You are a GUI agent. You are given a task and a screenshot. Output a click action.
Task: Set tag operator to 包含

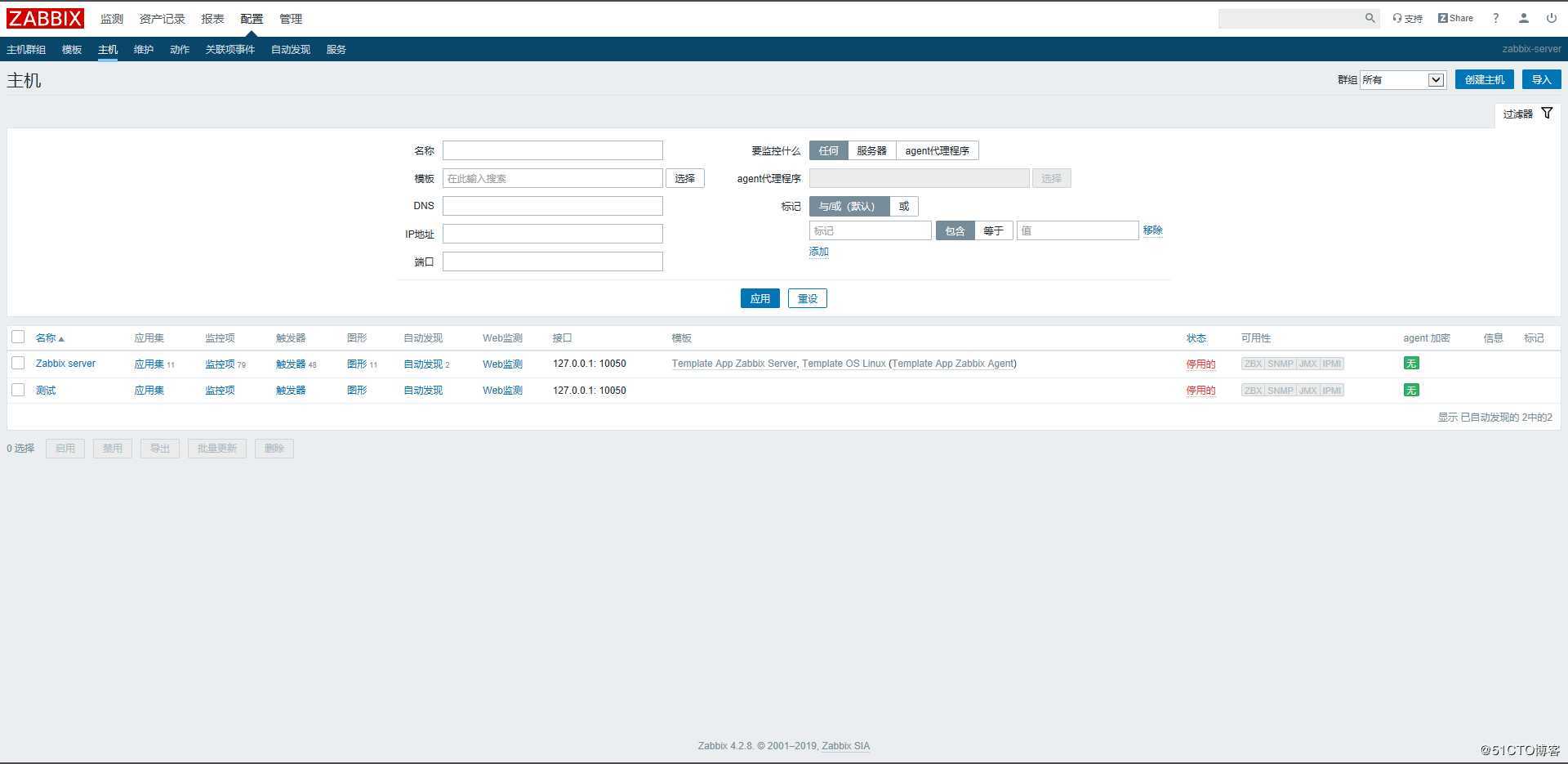tap(955, 230)
